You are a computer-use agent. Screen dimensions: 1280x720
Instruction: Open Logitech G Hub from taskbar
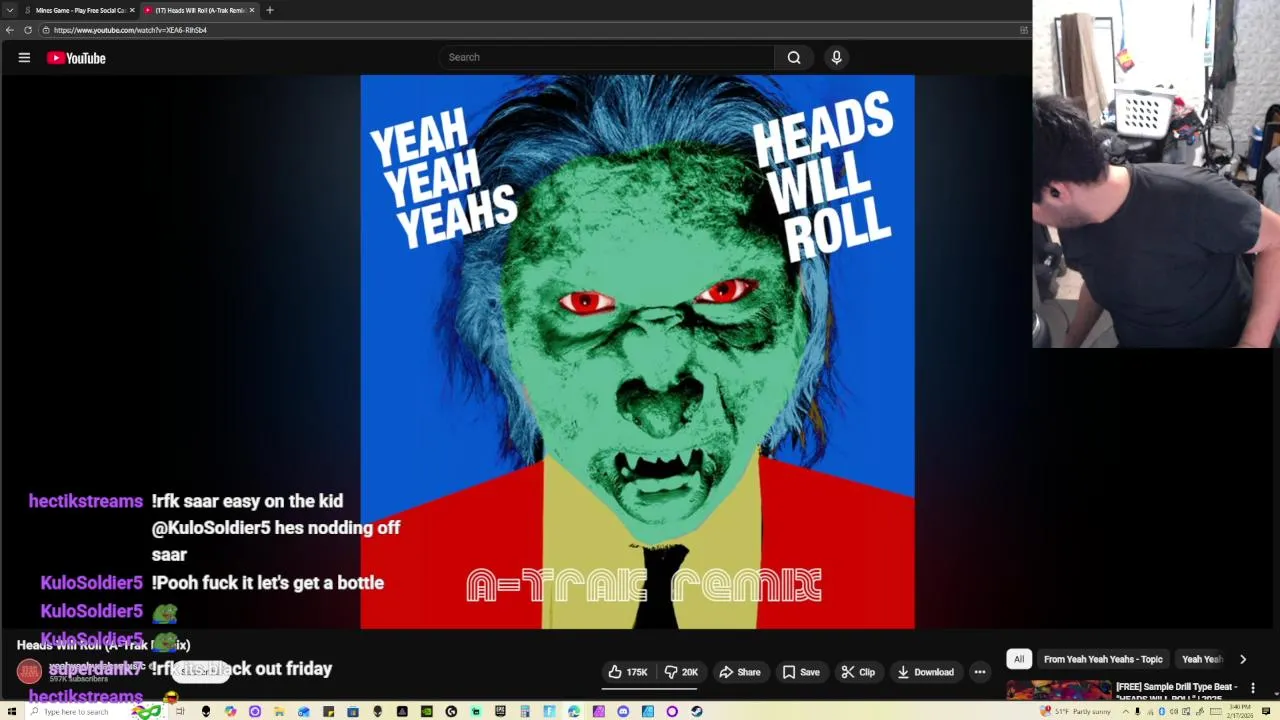point(451,711)
